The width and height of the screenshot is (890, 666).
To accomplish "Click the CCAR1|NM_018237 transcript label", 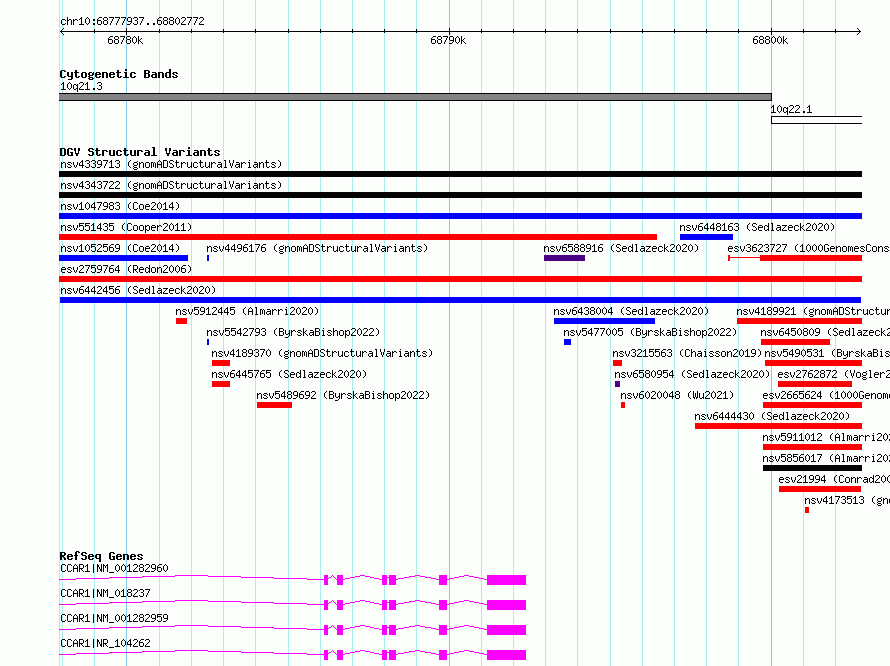I will click(105, 593).
